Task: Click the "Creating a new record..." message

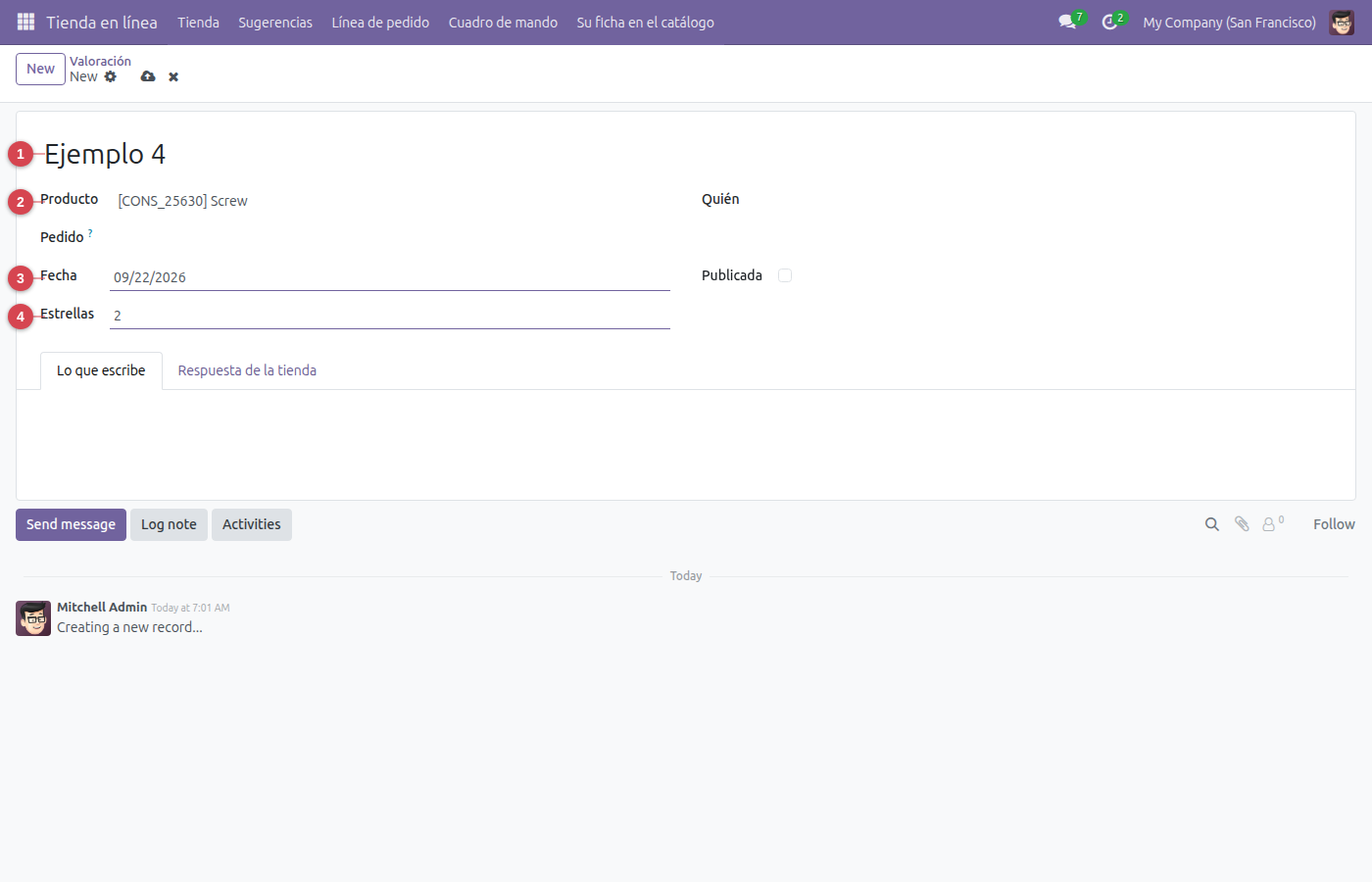Action: pos(129,627)
